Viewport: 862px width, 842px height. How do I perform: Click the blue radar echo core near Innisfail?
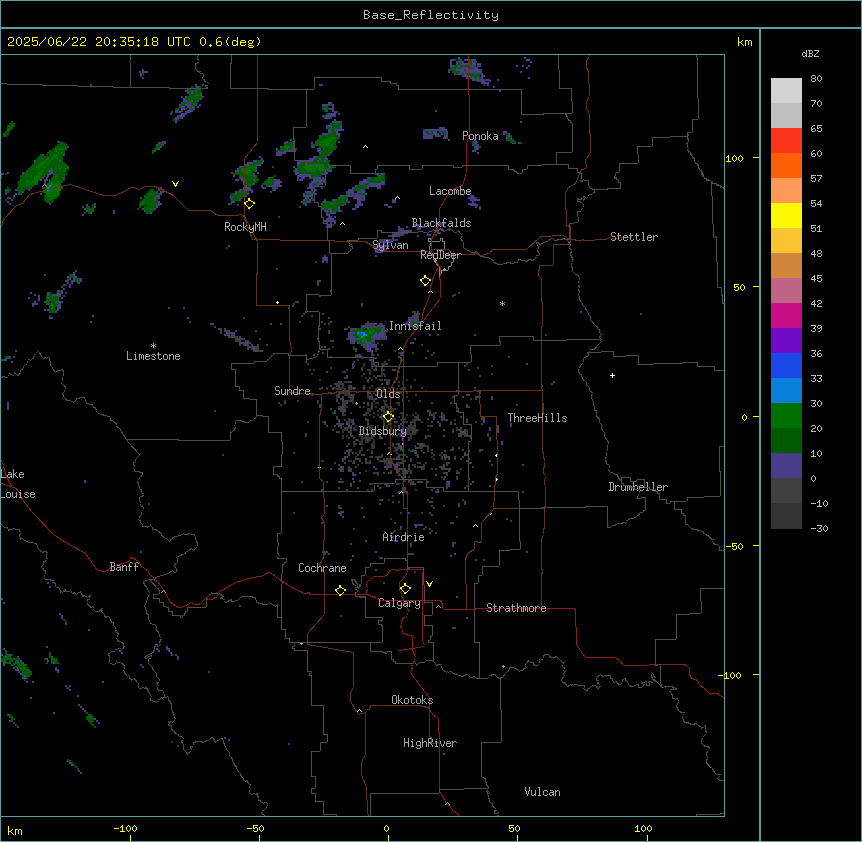pos(362,334)
